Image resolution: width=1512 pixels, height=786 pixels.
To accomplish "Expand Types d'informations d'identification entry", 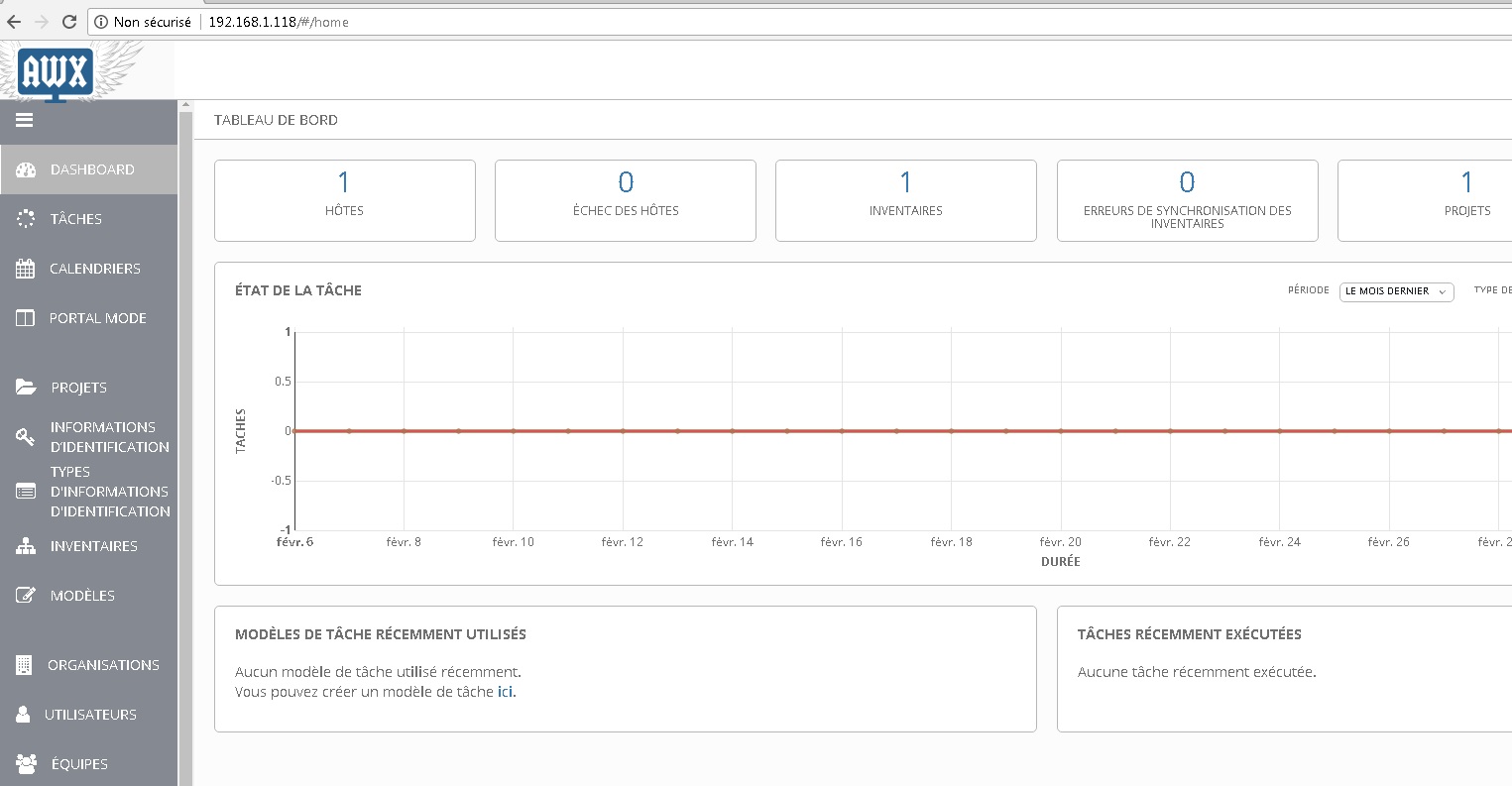I will pyautogui.click(x=109, y=491).
